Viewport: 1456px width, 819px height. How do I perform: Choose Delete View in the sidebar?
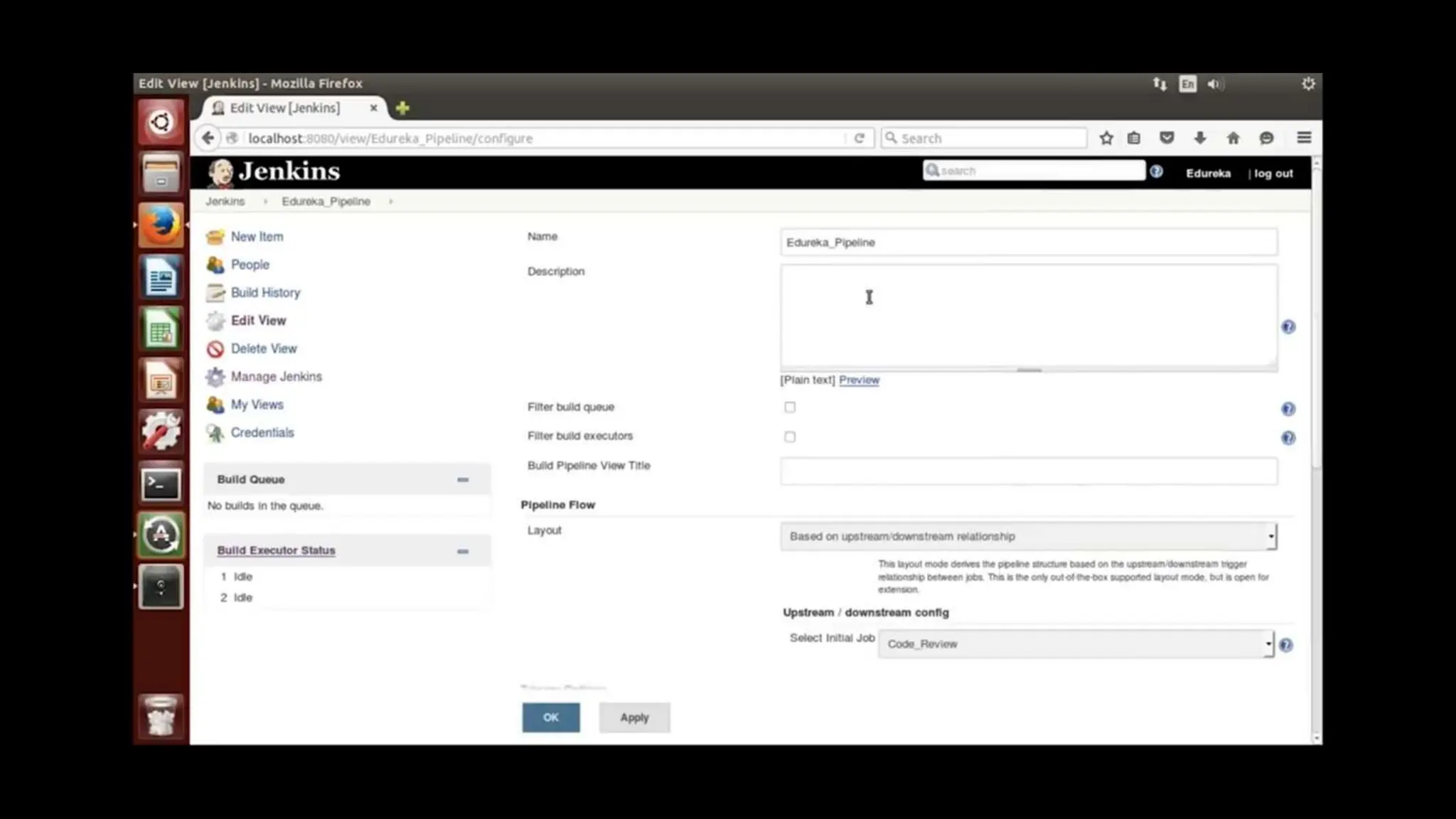pyautogui.click(x=264, y=348)
